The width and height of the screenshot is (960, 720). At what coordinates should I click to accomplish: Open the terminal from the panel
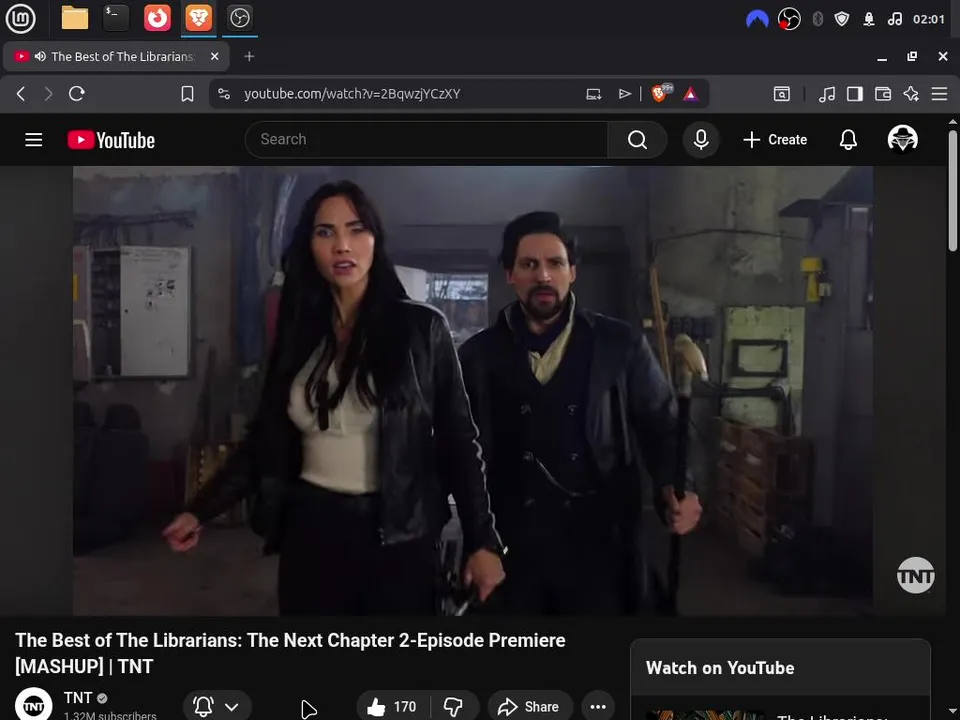(116, 18)
